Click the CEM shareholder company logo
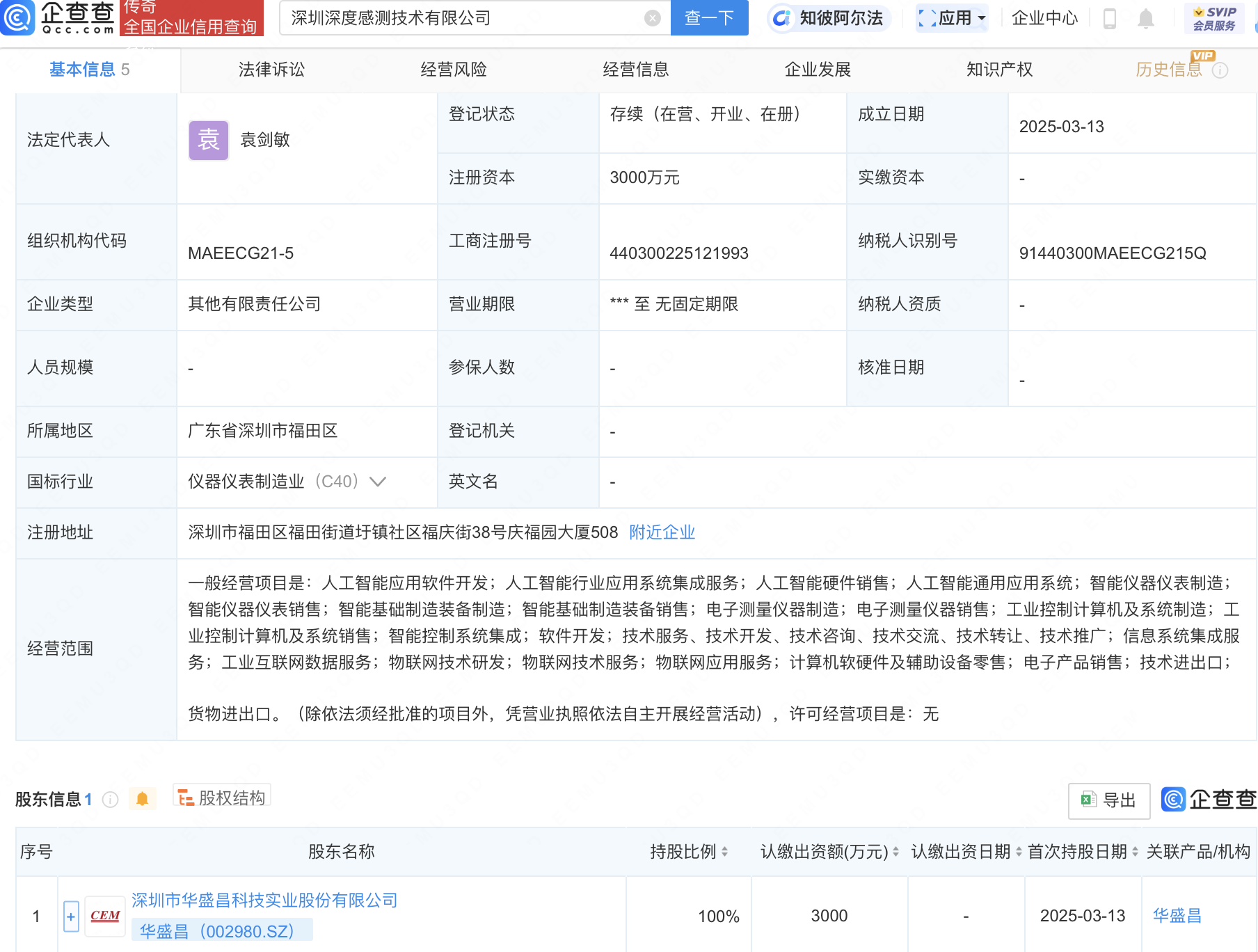Image resolution: width=1258 pixels, height=952 pixels. point(105,916)
